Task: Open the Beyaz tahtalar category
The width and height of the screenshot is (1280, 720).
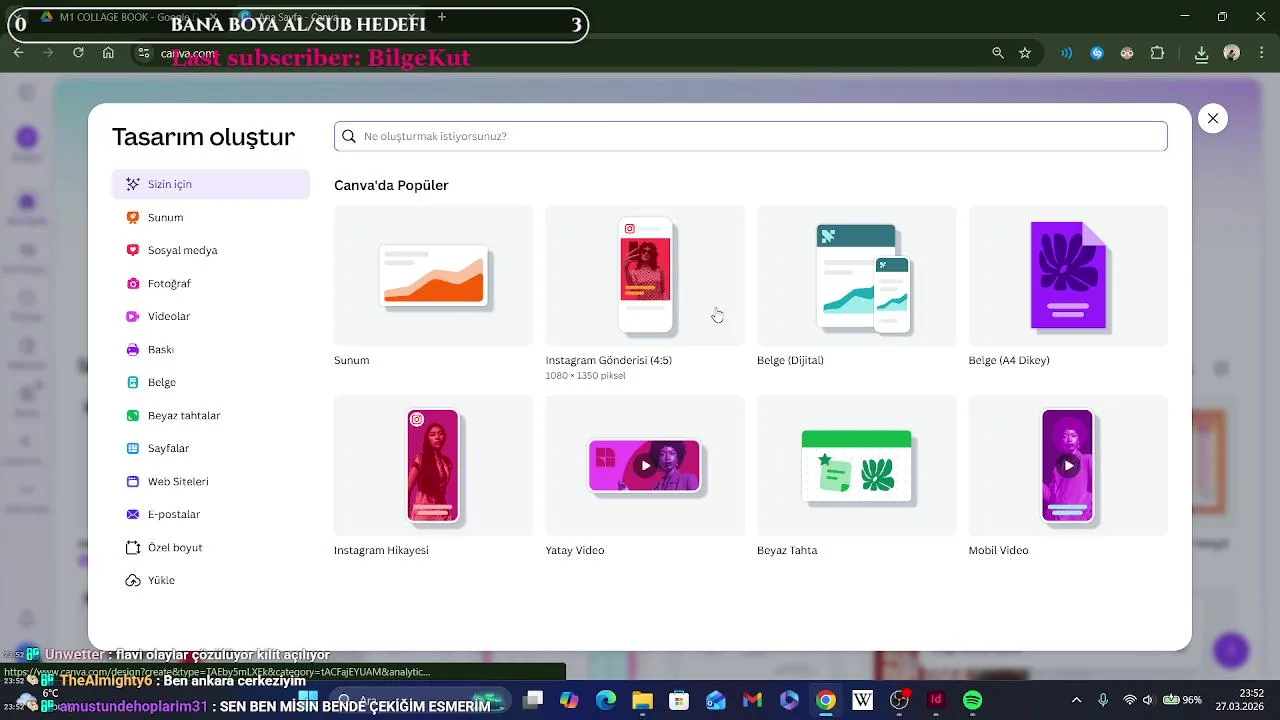Action: click(x=211, y=415)
